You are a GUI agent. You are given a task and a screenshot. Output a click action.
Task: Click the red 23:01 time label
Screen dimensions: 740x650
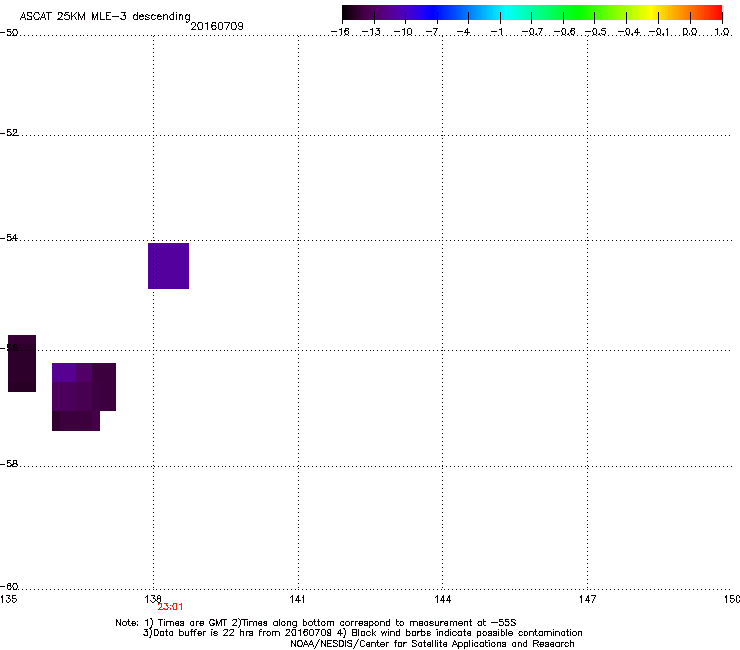point(170,607)
